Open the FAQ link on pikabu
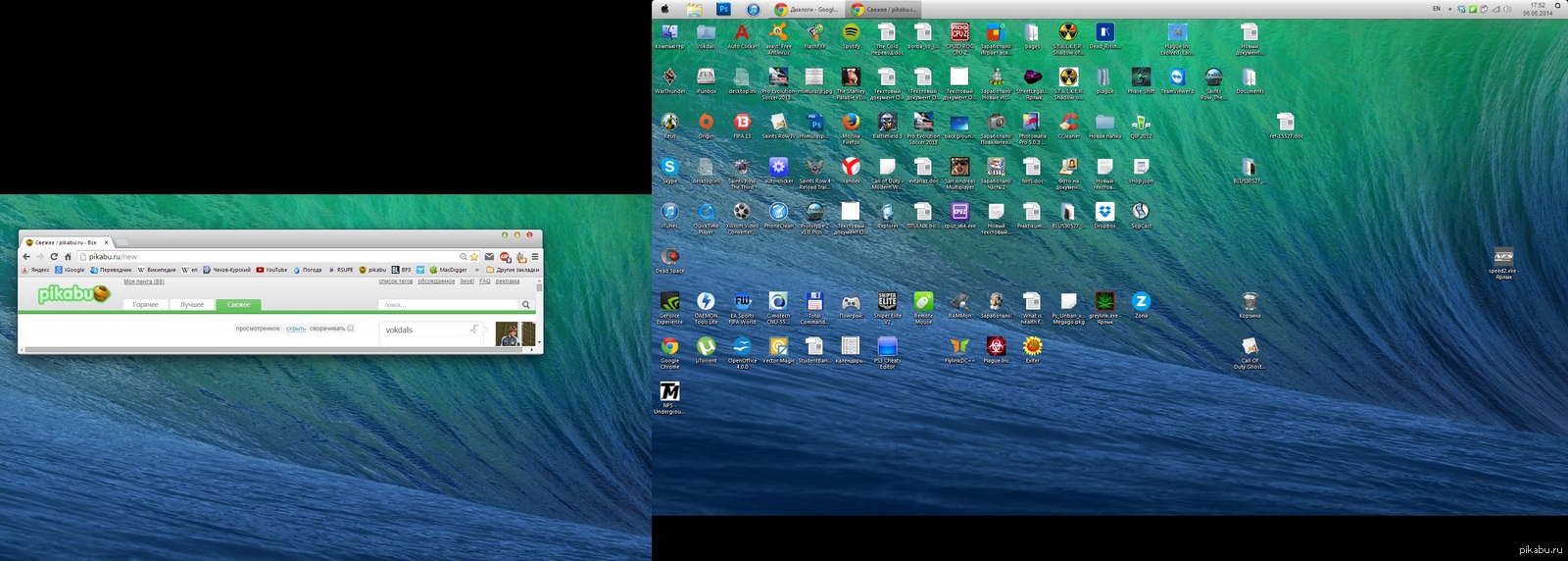This screenshot has height=561, width=1568. tap(484, 281)
